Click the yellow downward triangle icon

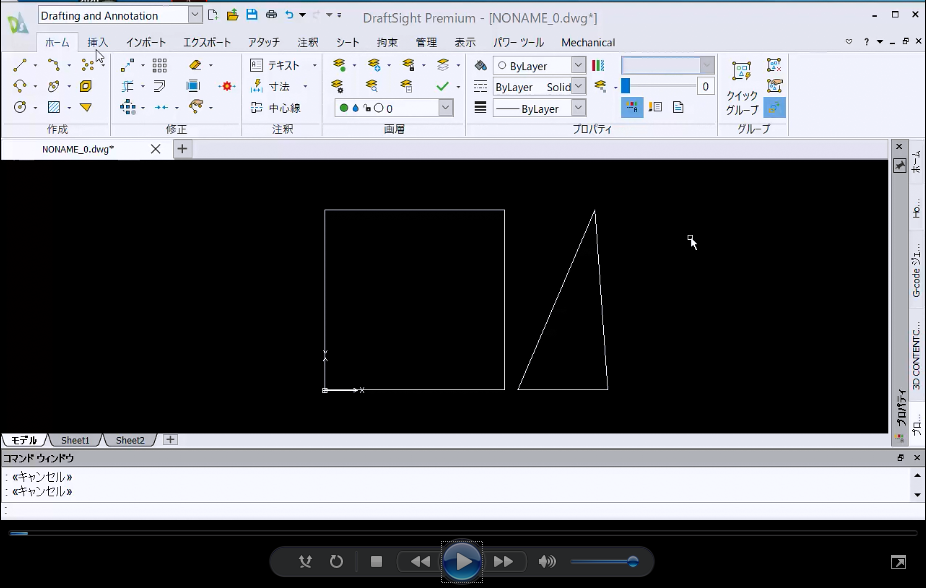86,107
